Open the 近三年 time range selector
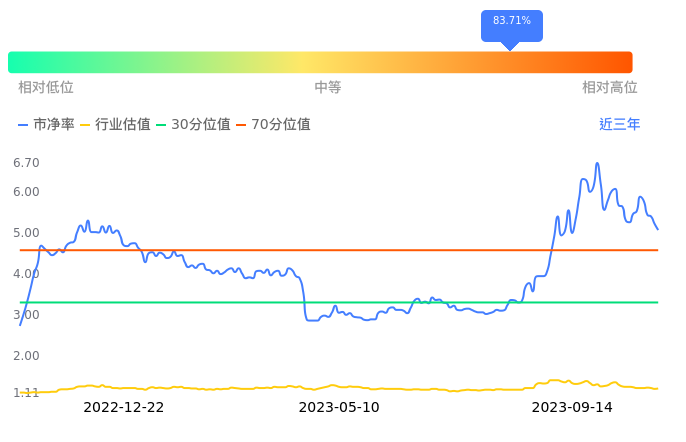This screenshot has width=686, height=442. (619, 125)
